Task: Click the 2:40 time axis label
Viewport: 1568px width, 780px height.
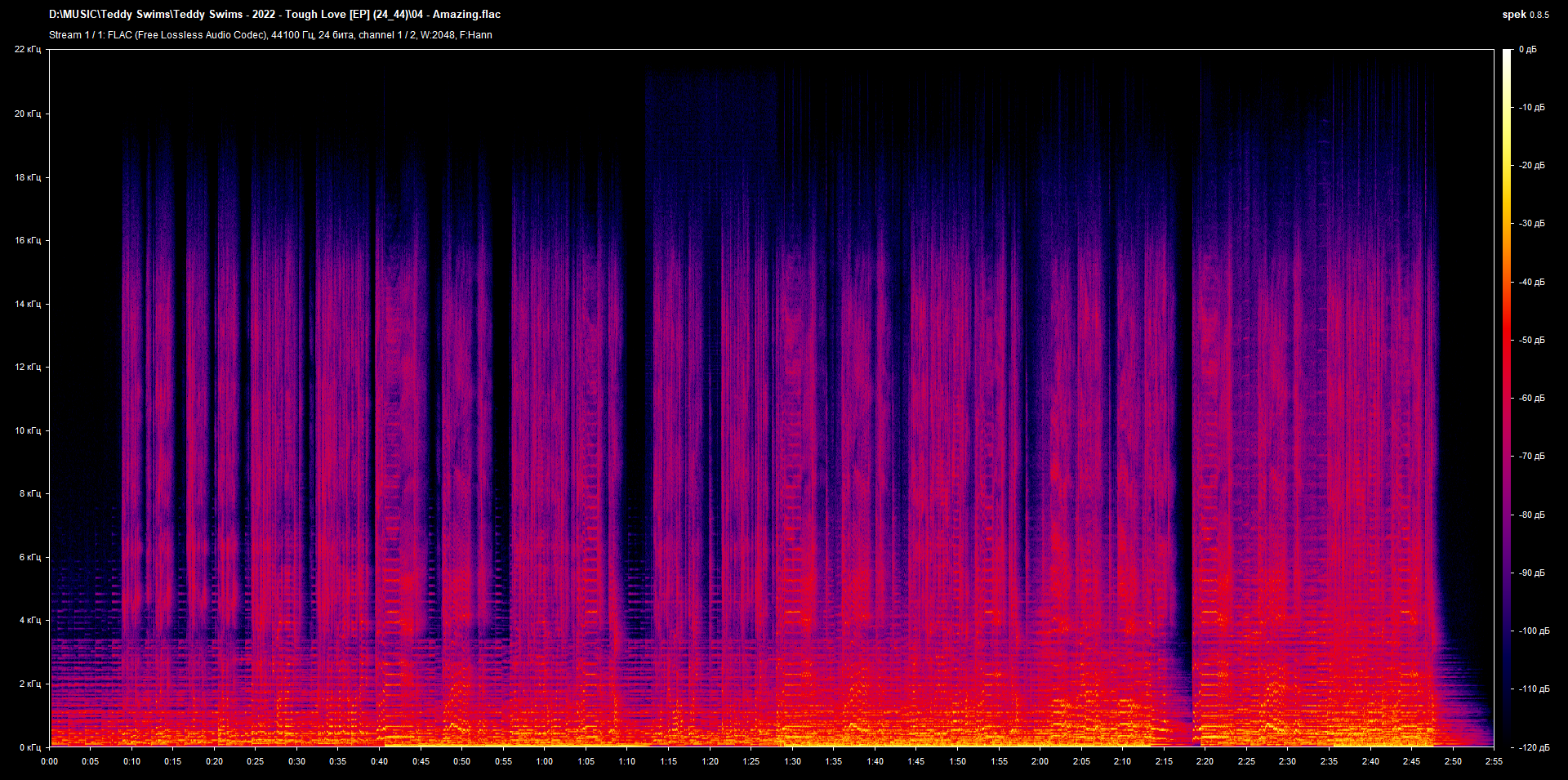Action: (1370, 761)
